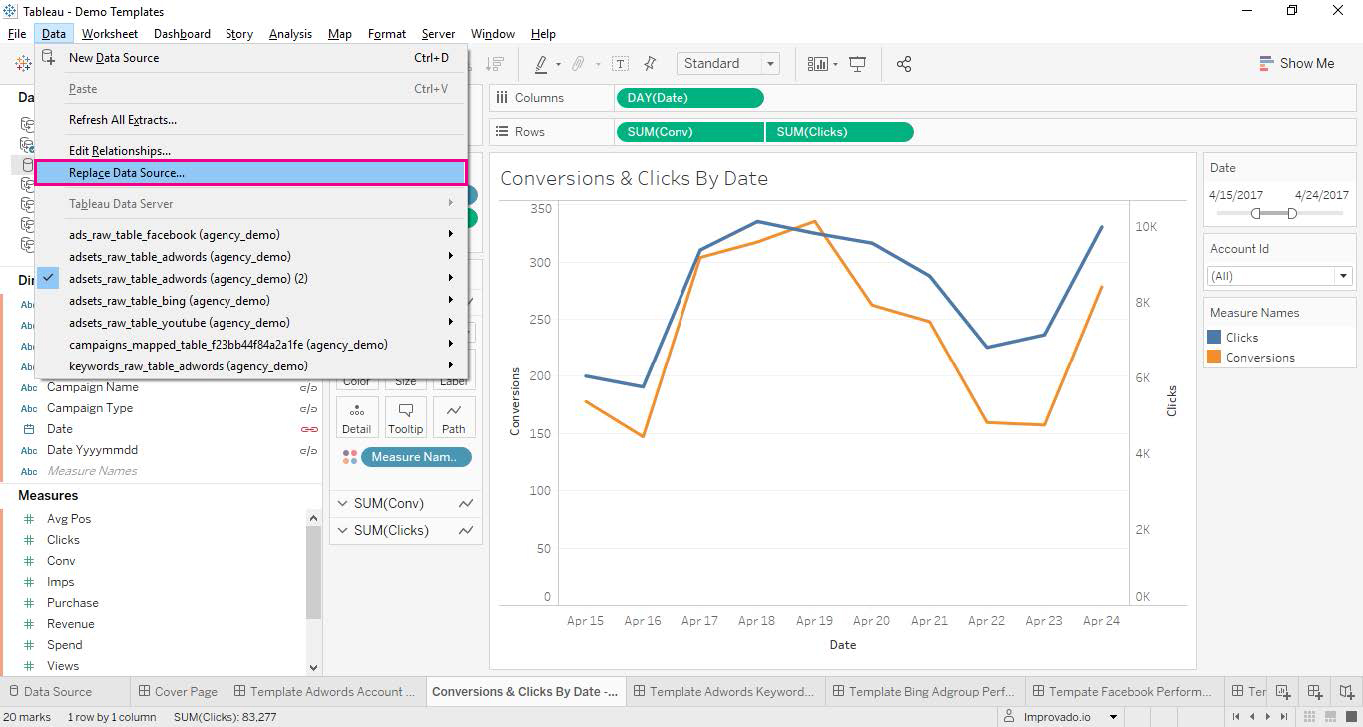Screen dimensions: 1363x727
Task: Click New Dashboard icon in tab bar
Action: pos(1315,692)
